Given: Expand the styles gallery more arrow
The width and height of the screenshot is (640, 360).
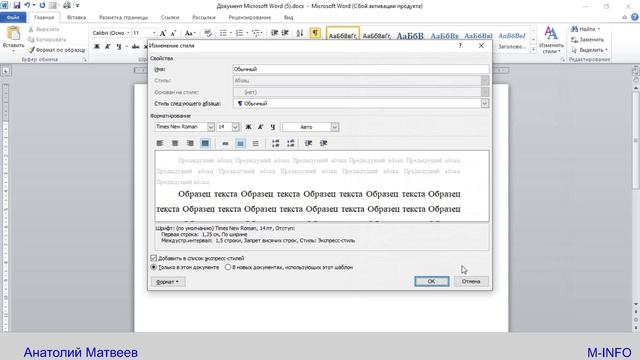Looking at the screenshot, I should [x=533, y=49].
